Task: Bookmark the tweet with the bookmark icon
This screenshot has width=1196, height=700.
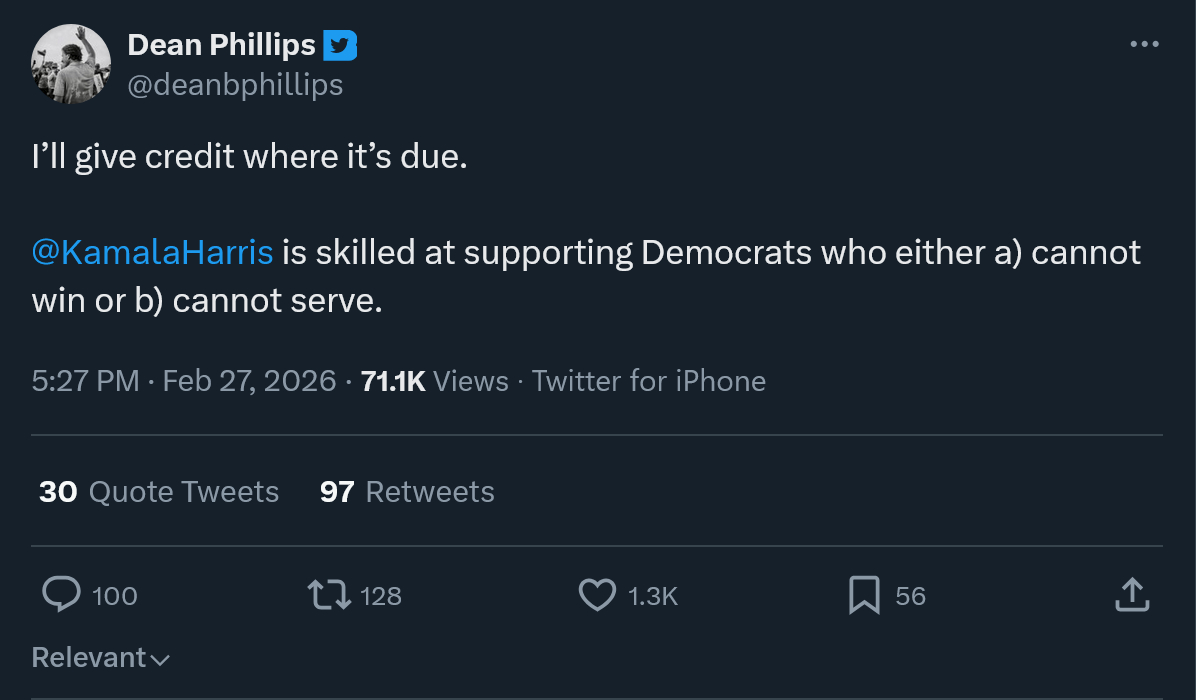Action: click(x=864, y=595)
